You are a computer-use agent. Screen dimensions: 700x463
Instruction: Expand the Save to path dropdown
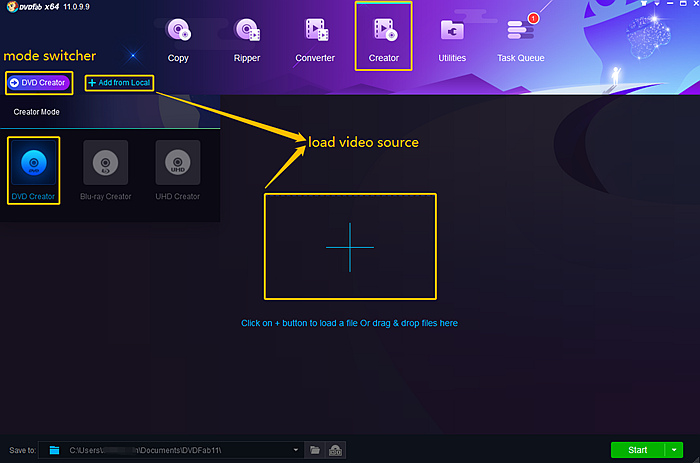[x=296, y=450]
